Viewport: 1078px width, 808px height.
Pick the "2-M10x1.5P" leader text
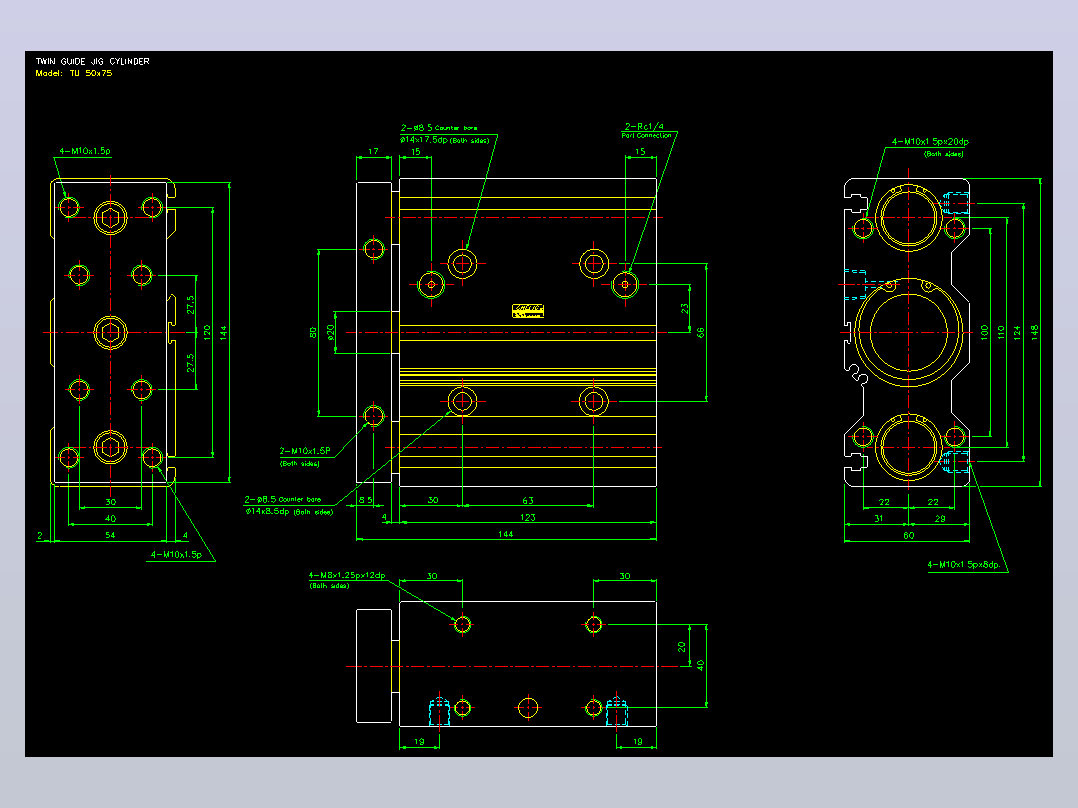(305, 451)
